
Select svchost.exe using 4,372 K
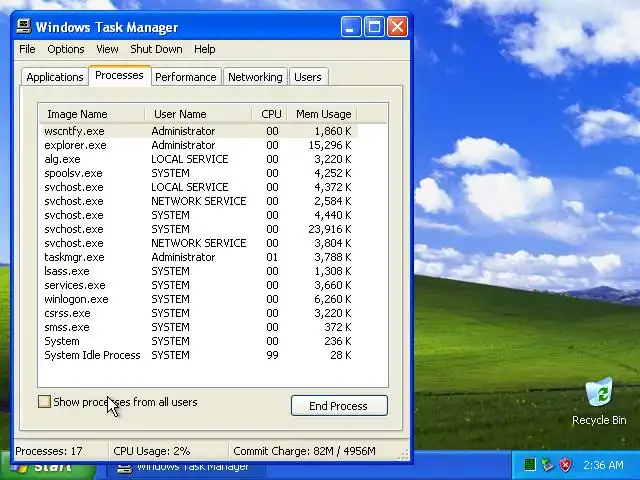point(198,187)
